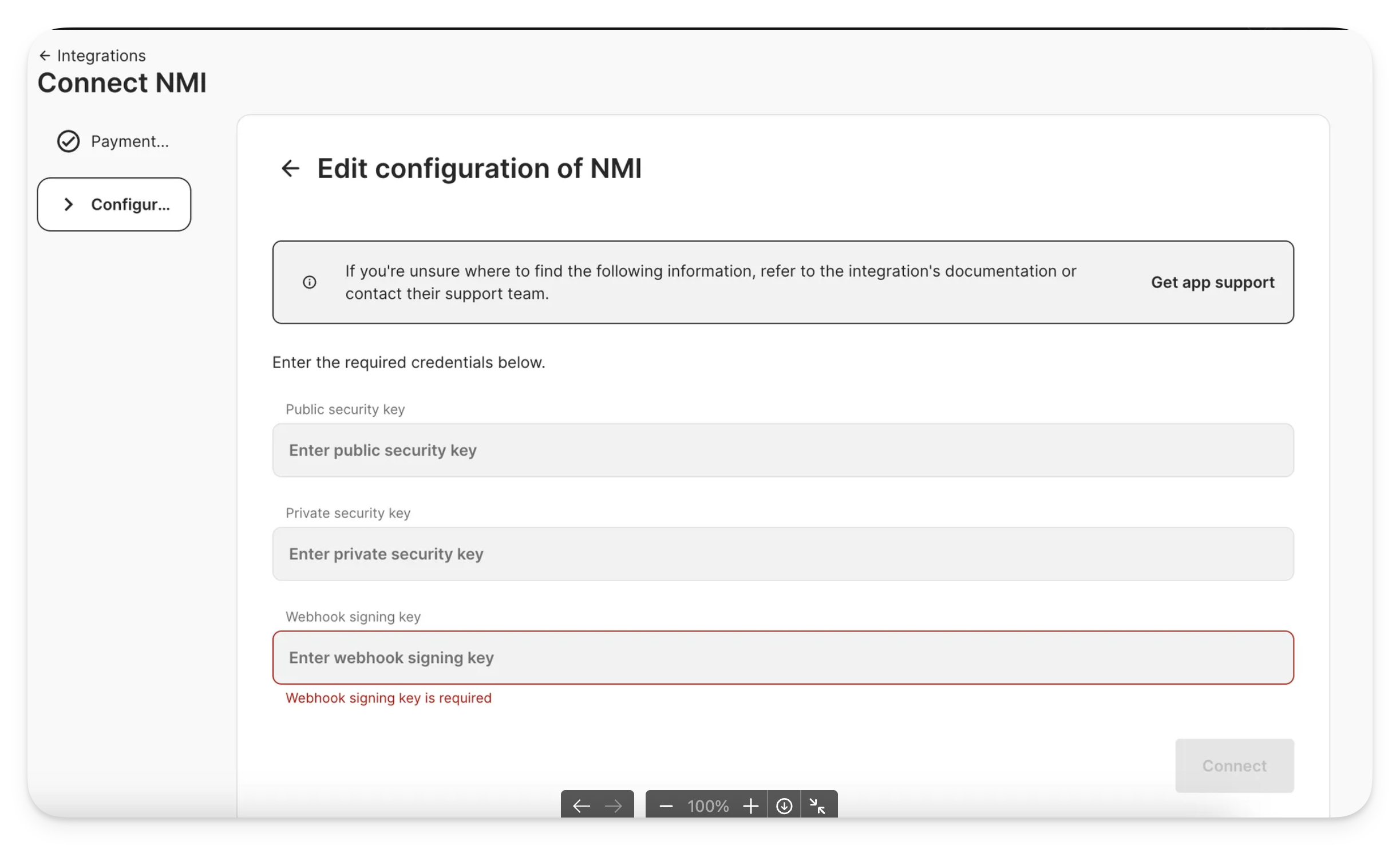Go back to Integrations link
Viewport: 1400px width, 845px height.
point(92,56)
